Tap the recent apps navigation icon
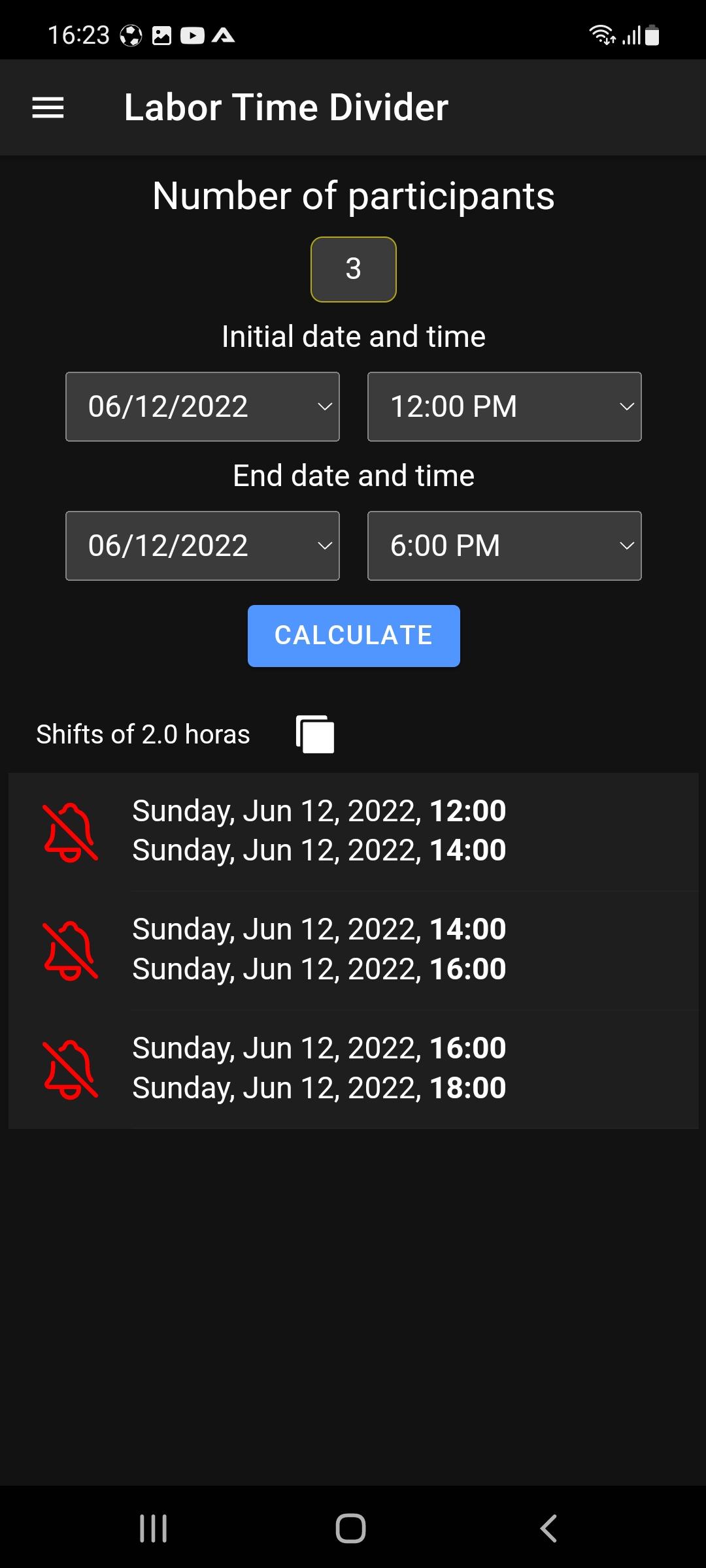 (x=154, y=1529)
